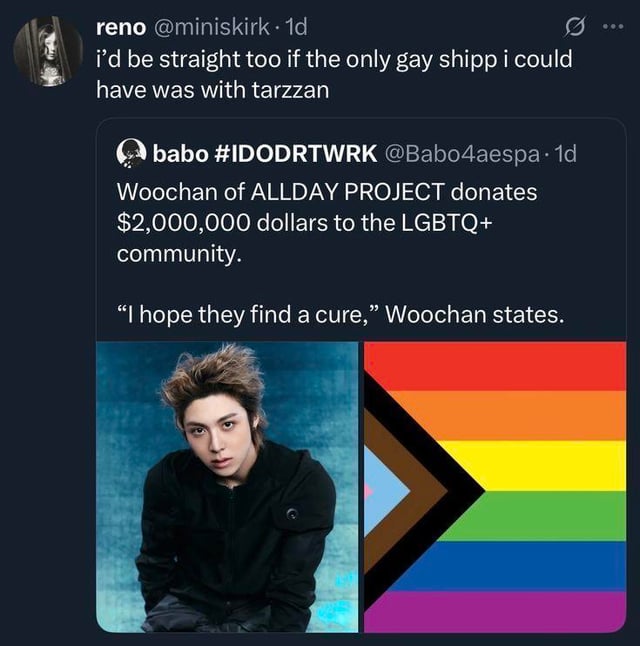The width and height of the screenshot is (640, 646).
Task: Open quoted tweet text about ALLDAY PROJECT
Action: click(x=327, y=222)
